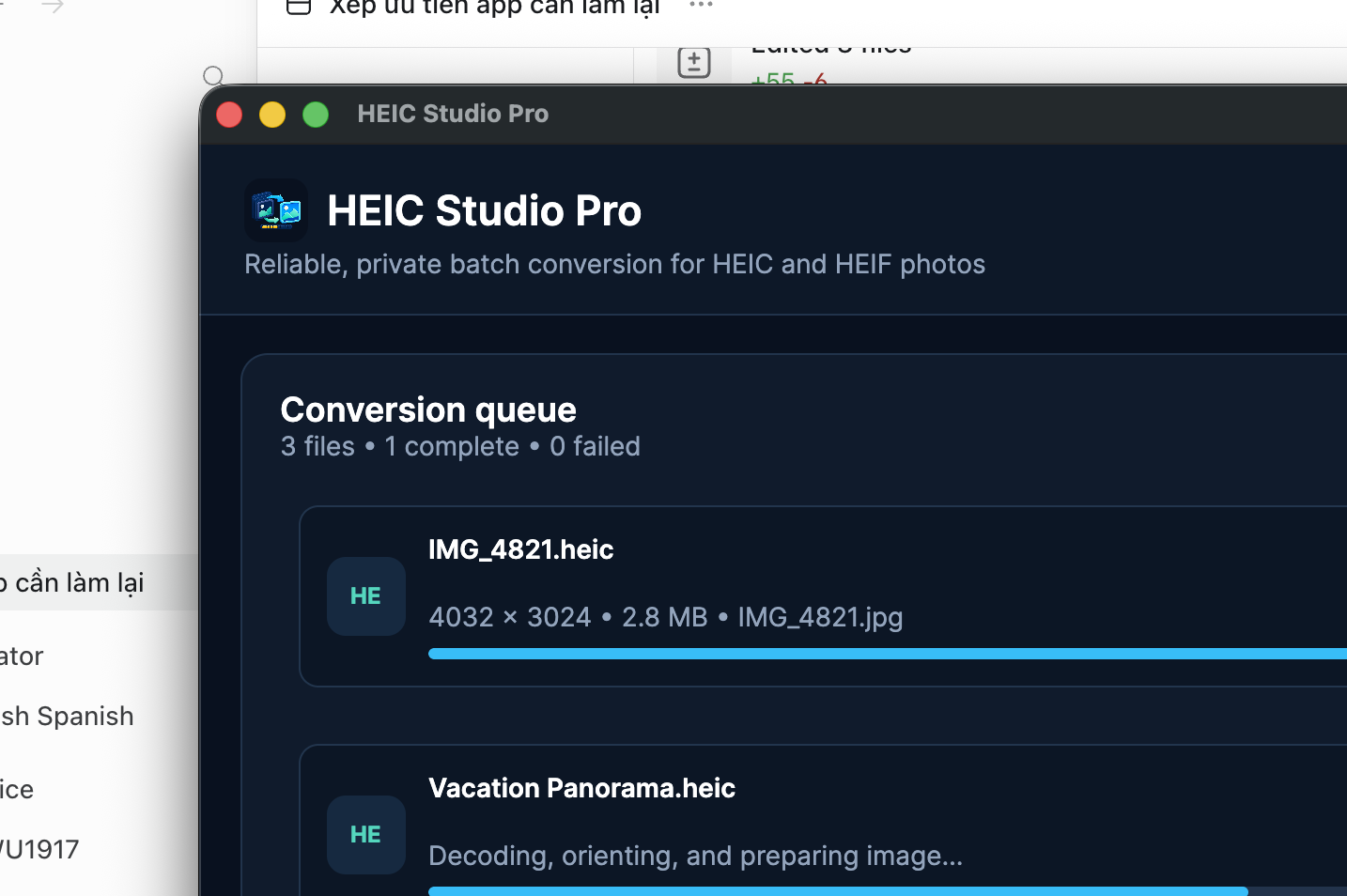Click the diff icon in the background window
Image resolution: width=1347 pixels, height=896 pixels.
694,63
